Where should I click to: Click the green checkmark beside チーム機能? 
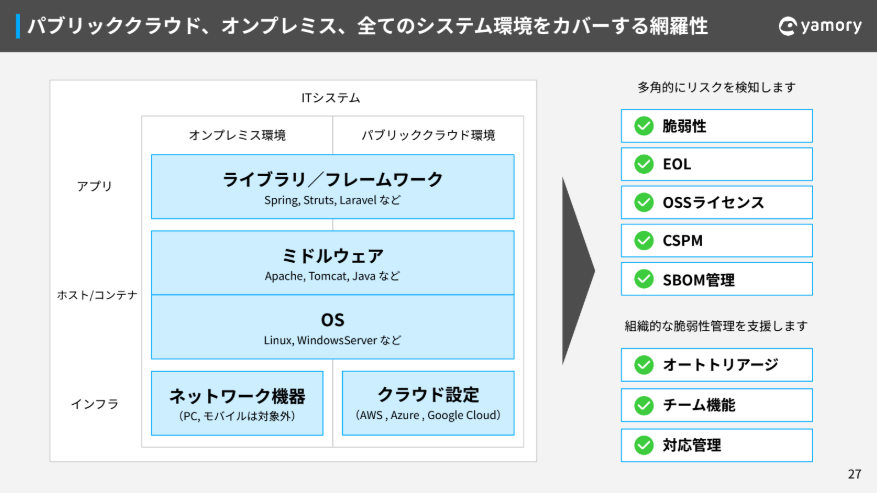(x=643, y=405)
